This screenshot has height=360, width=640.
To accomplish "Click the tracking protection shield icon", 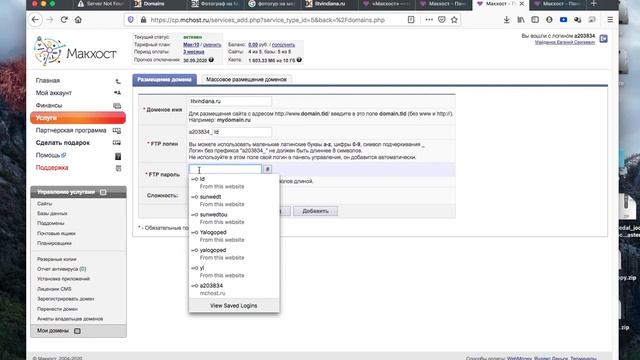I will pos(131,20).
